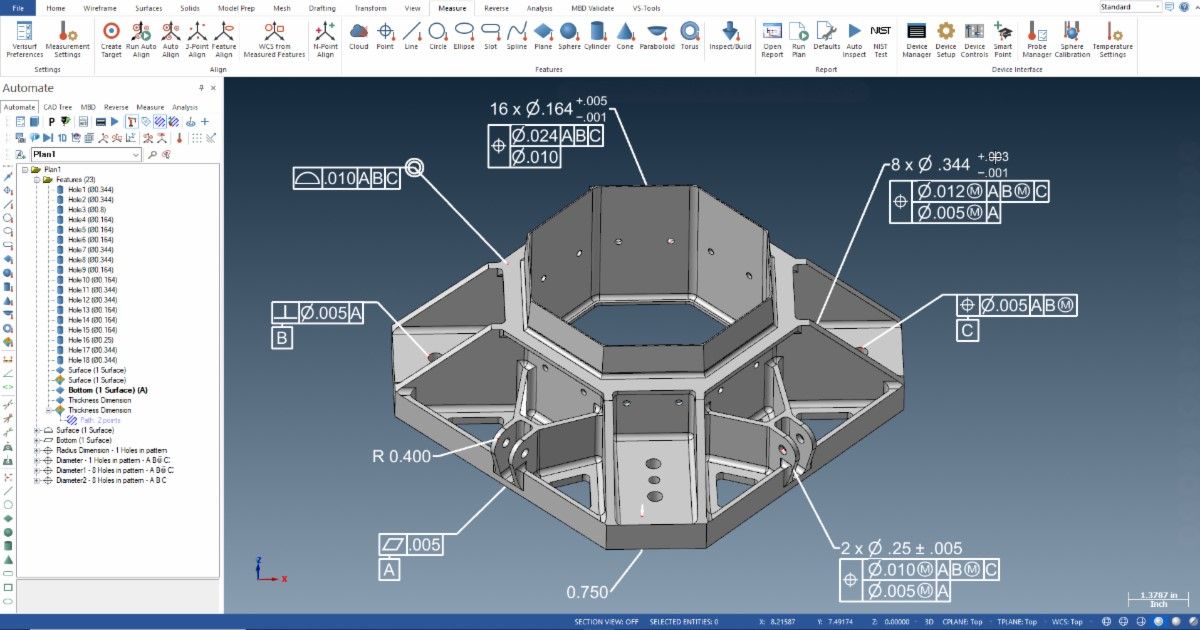Expand the Diameter2 holes pattern node
This screenshot has height=630, width=1200.
(37, 480)
